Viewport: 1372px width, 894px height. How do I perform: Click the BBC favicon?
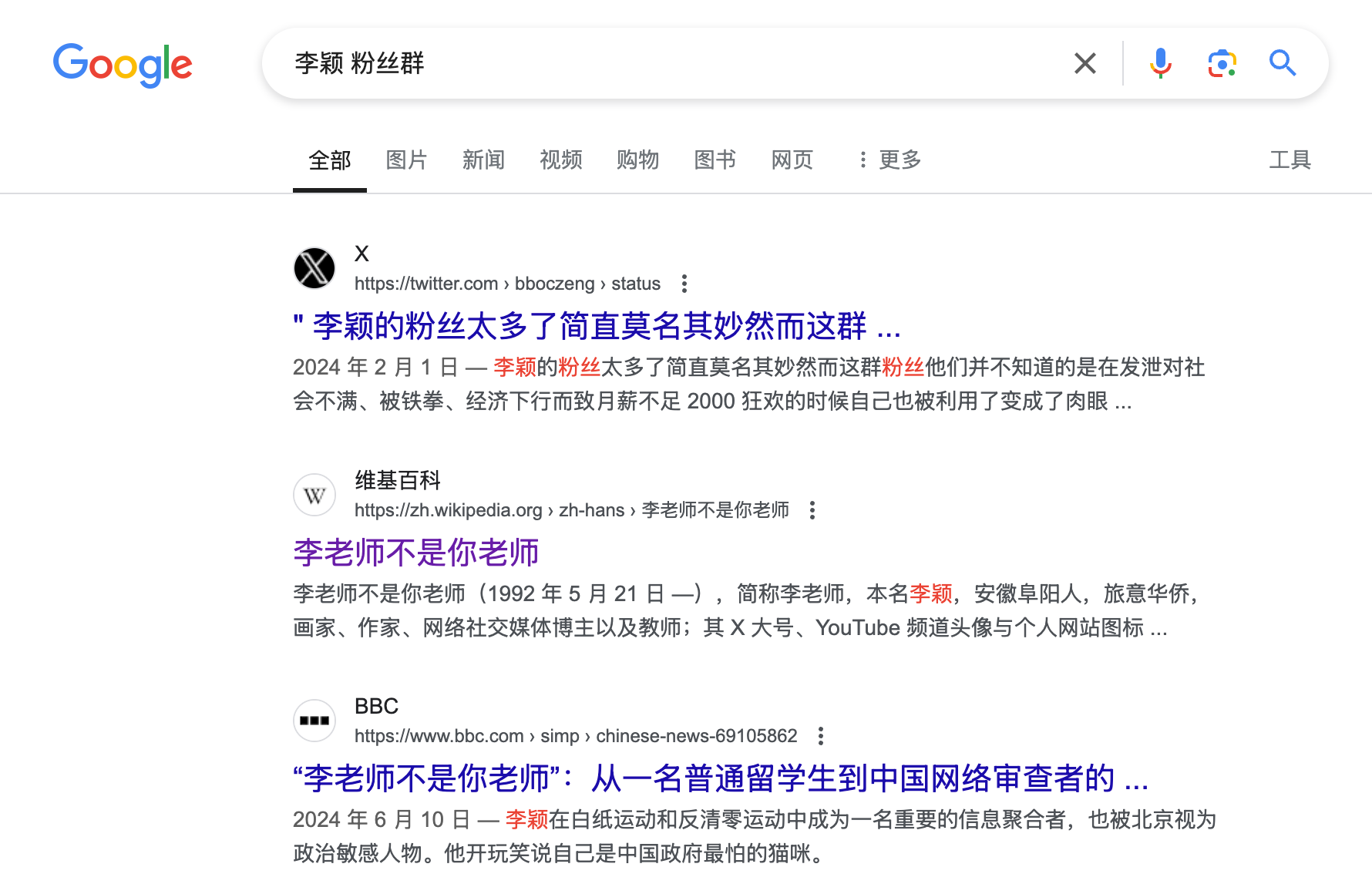(314, 721)
